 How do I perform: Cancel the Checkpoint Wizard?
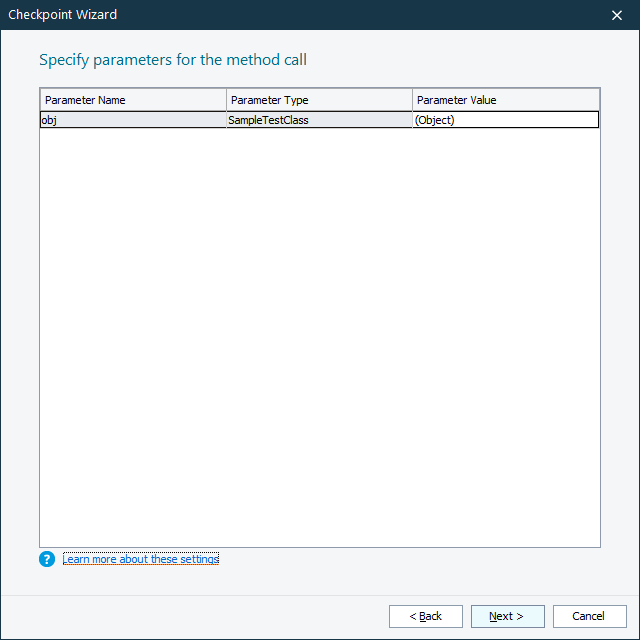click(x=589, y=616)
